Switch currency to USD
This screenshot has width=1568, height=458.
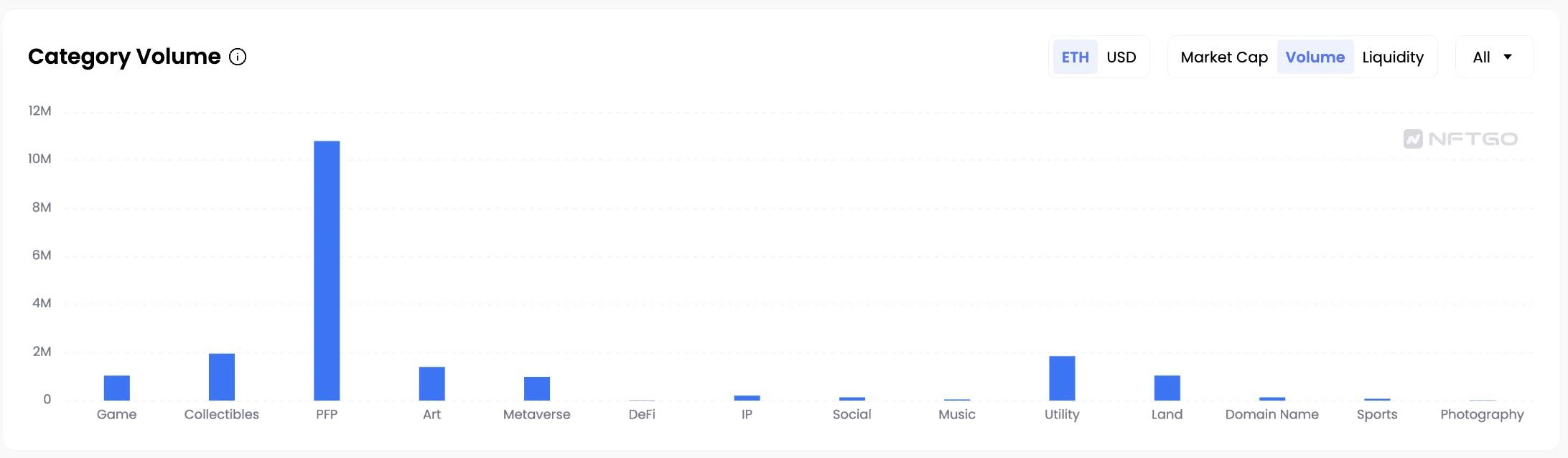pyautogui.click(x=1121, y=57)
